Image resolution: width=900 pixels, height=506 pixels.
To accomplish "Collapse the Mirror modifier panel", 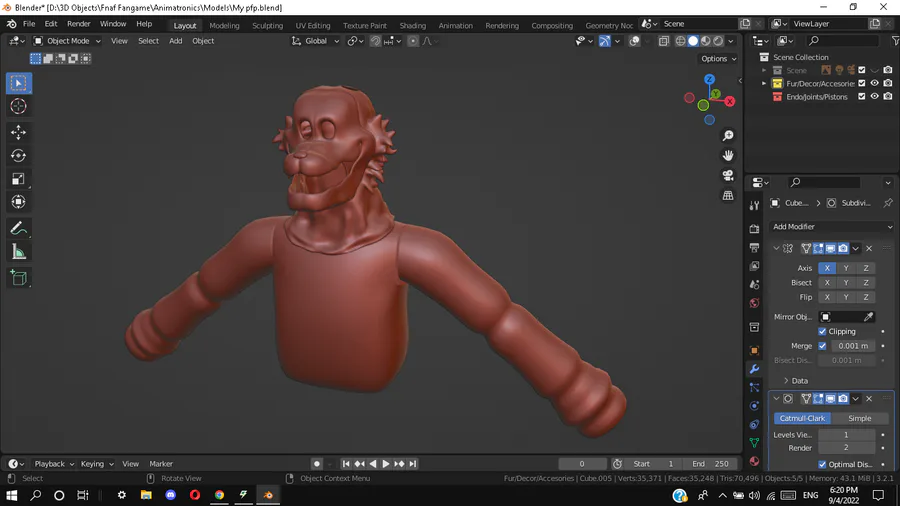I will [776, 248].
